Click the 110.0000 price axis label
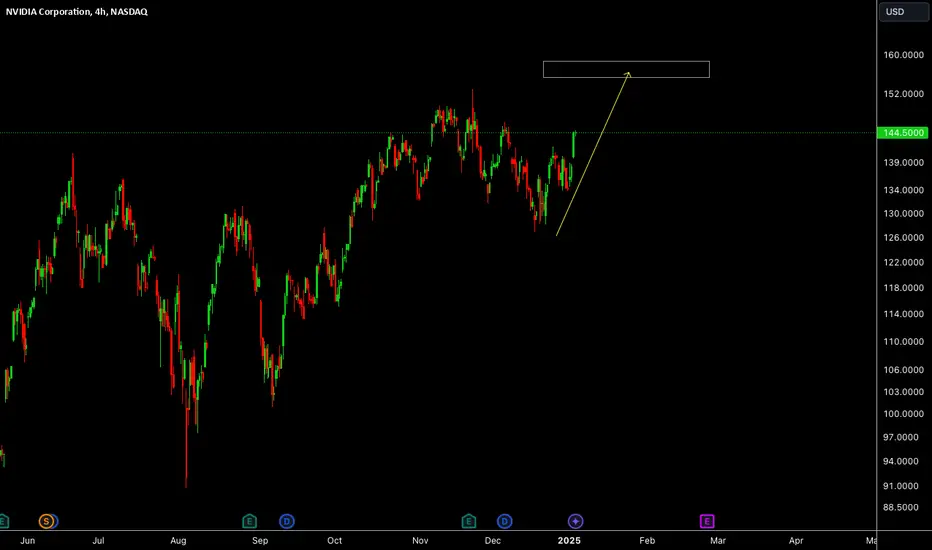Viewport: 932px width, 550px height. click(x=903, y=341)
